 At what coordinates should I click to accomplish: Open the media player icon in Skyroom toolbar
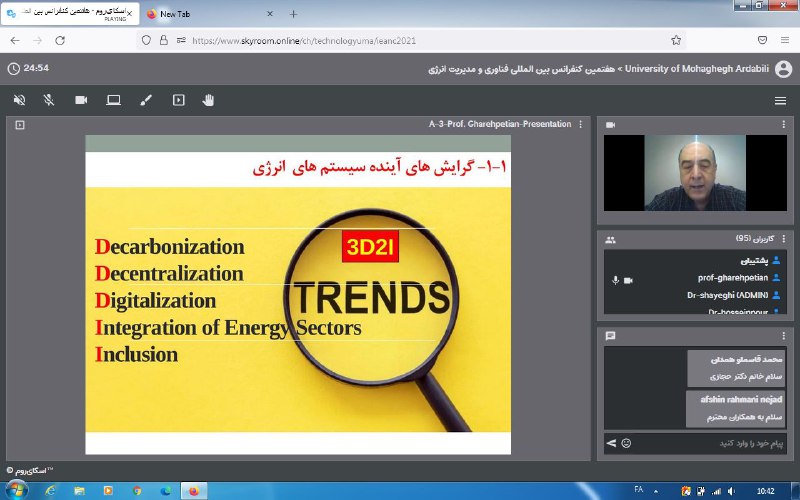click(179, 100)
